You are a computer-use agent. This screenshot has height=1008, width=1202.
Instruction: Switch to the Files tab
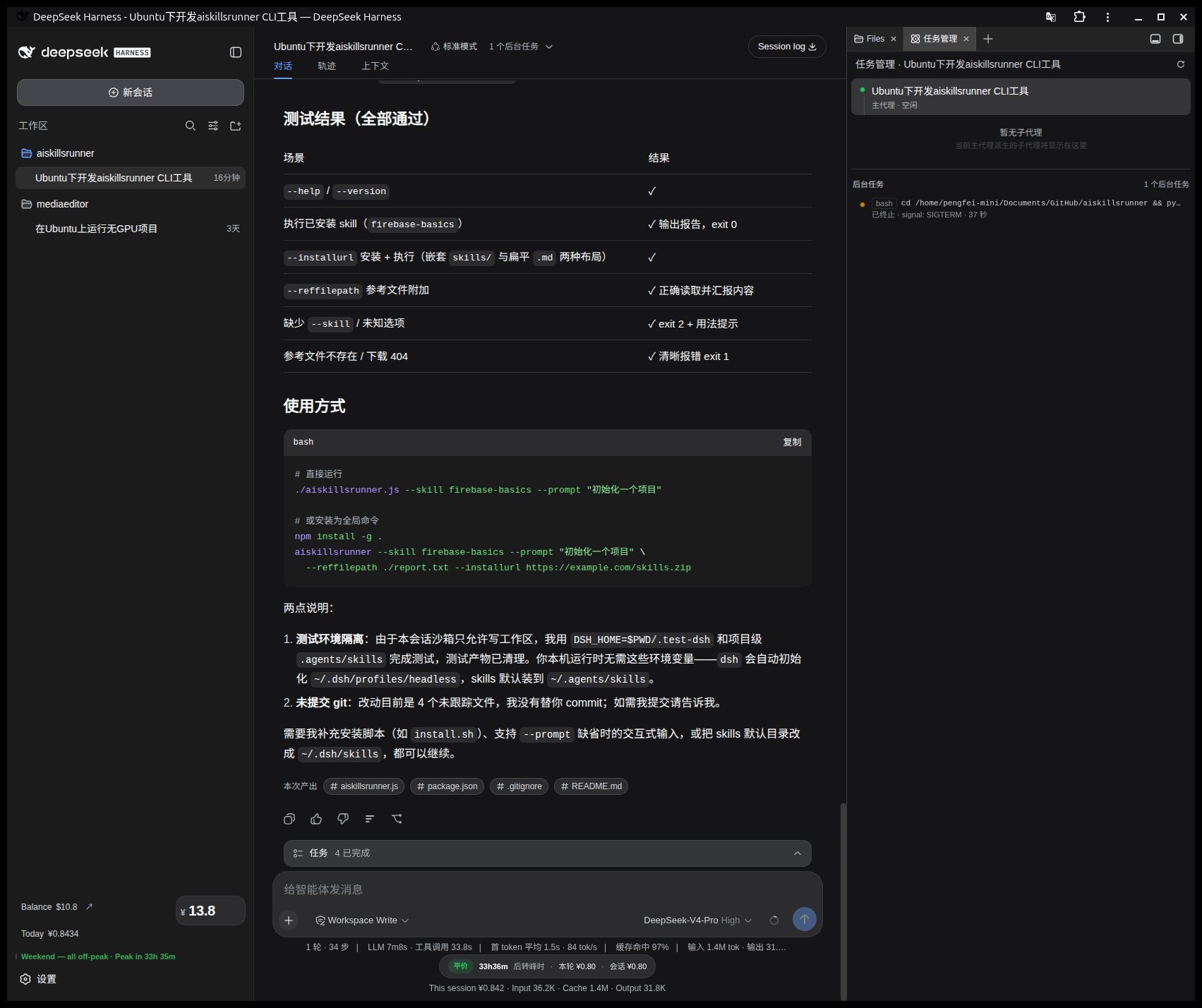point(875,39)
